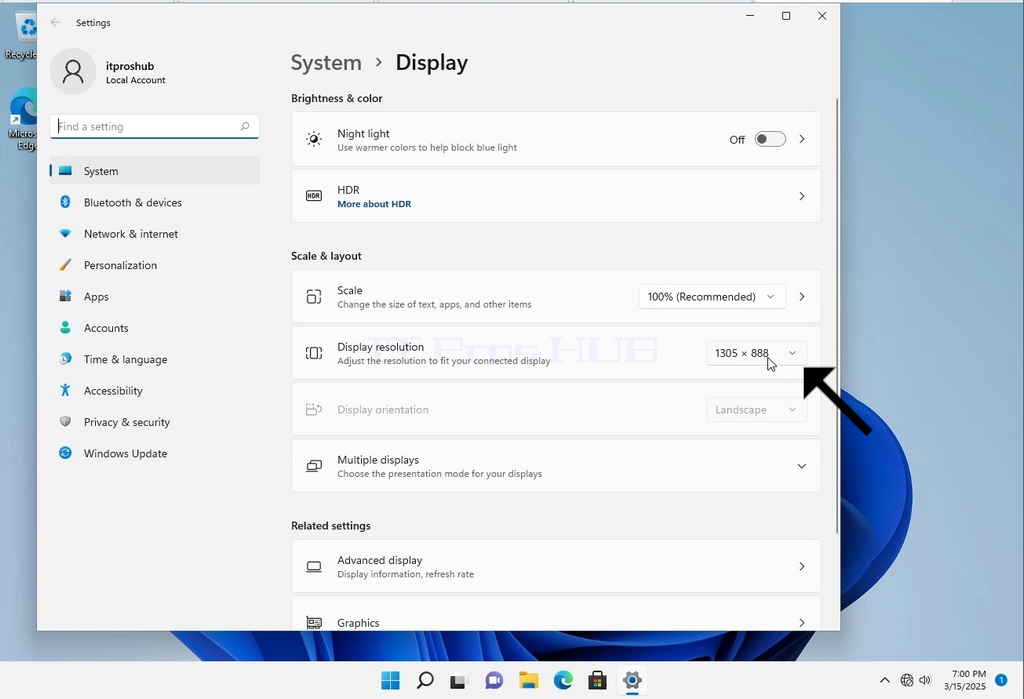
Task: Click the Multiple displays title text
Action: (378, 460)
